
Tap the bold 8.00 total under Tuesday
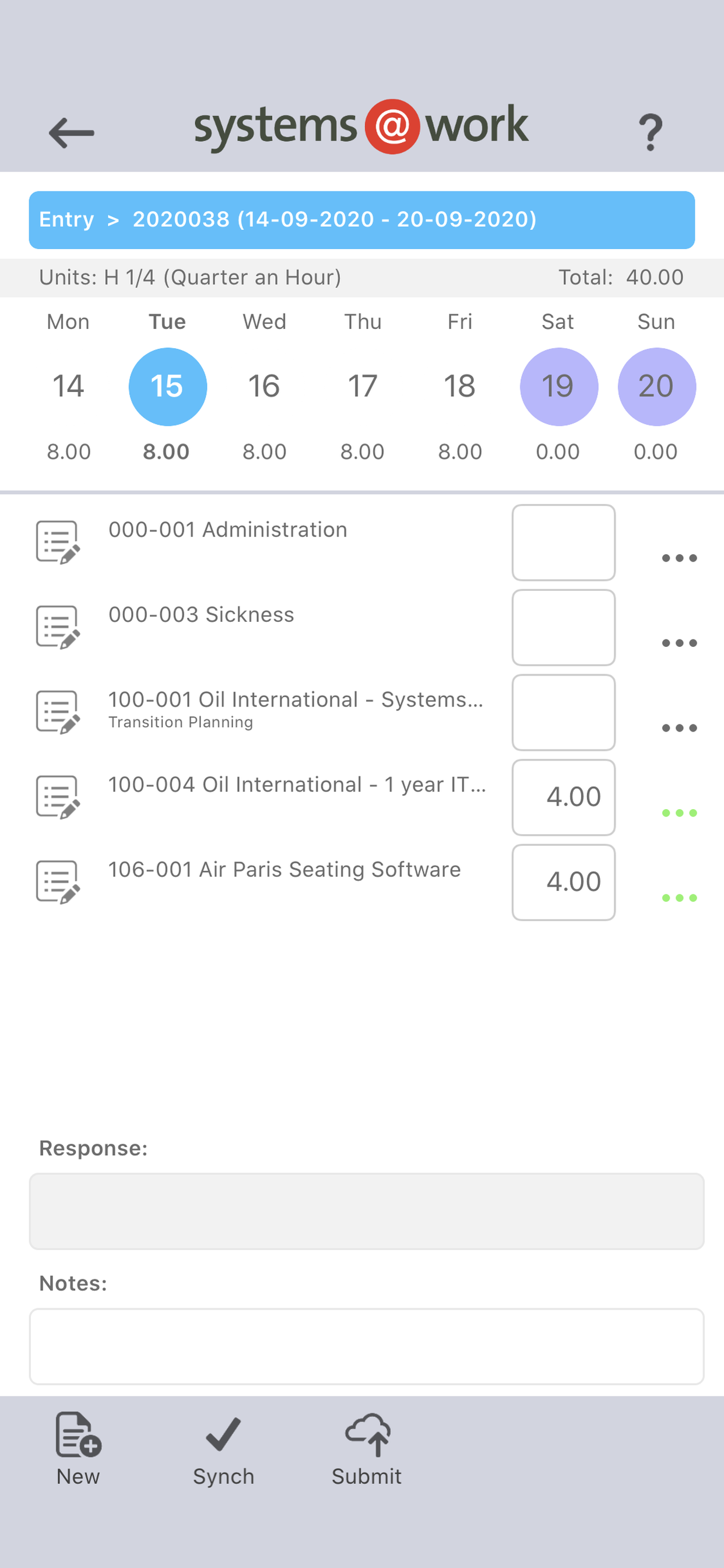pos(166,452)
